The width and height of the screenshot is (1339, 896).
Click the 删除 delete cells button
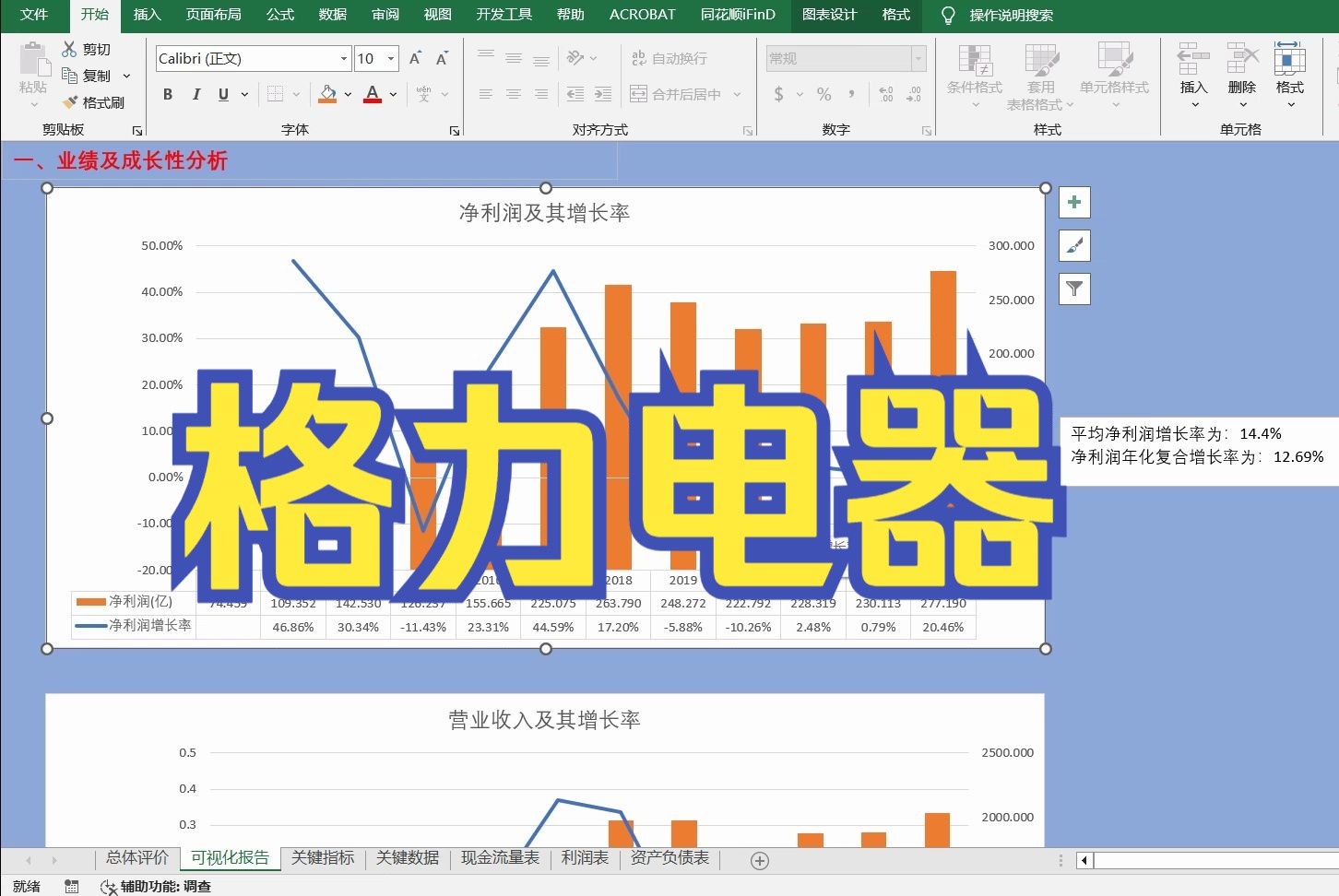[1241, 77]
